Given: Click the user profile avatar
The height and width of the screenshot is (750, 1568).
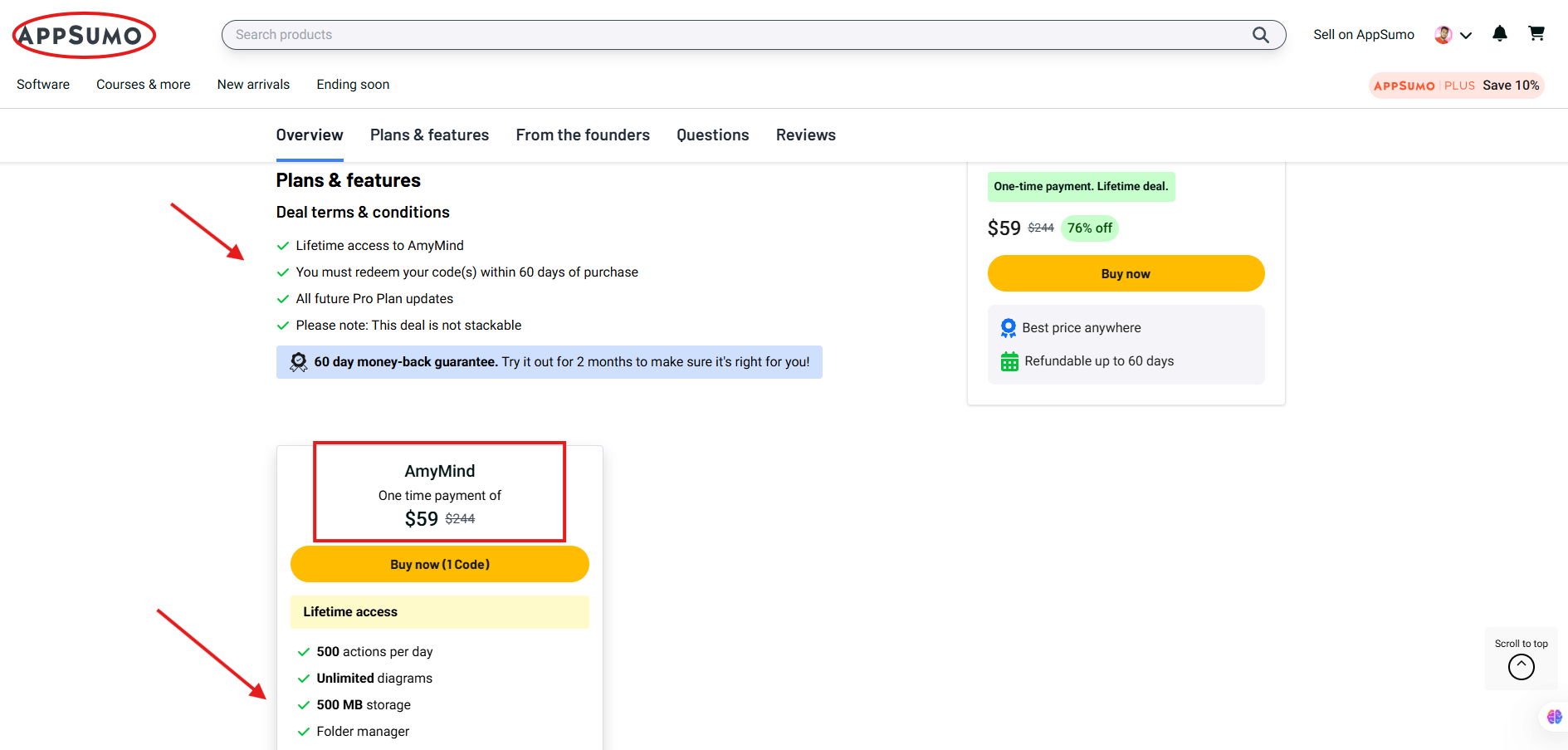Looking at the screenshot, I should point(1443,35).
